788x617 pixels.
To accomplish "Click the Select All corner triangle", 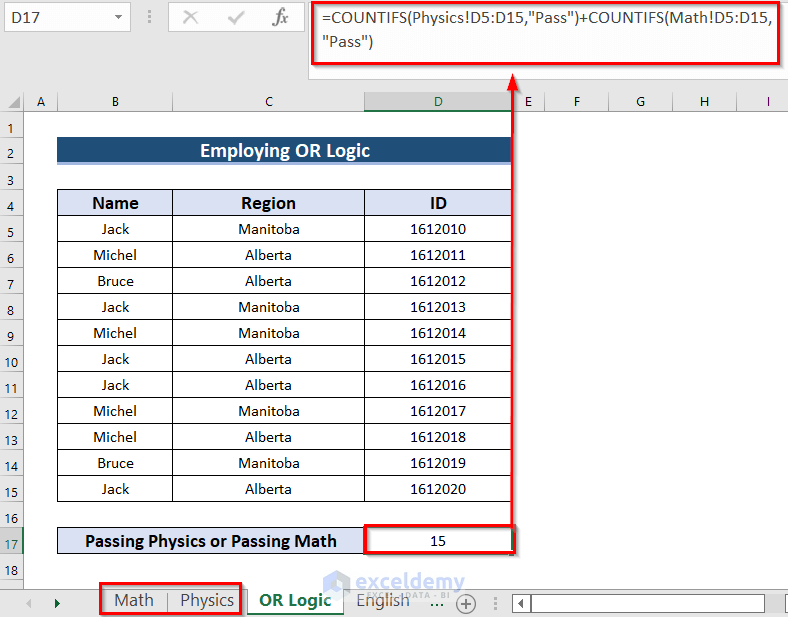I will pyautogui.click(x=14, y=102).
